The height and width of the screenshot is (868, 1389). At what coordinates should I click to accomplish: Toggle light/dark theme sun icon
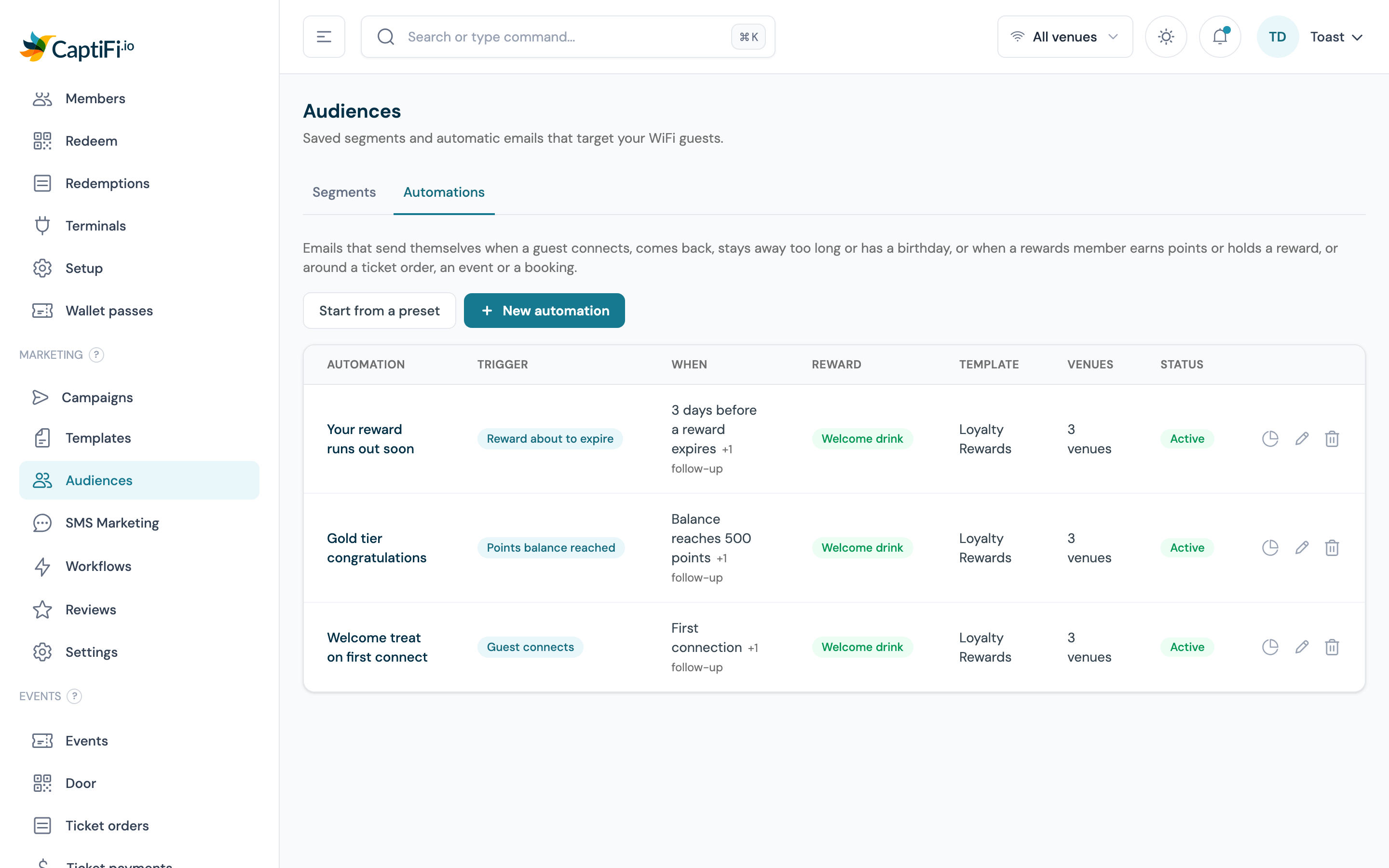pyautogui.click(x=1166, y=37)
